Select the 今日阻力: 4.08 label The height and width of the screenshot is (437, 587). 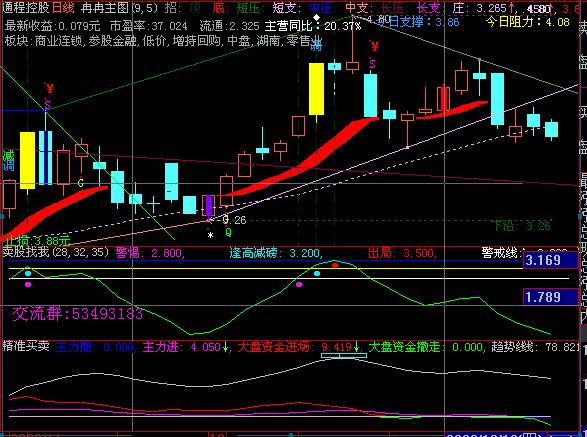(528, 22)
